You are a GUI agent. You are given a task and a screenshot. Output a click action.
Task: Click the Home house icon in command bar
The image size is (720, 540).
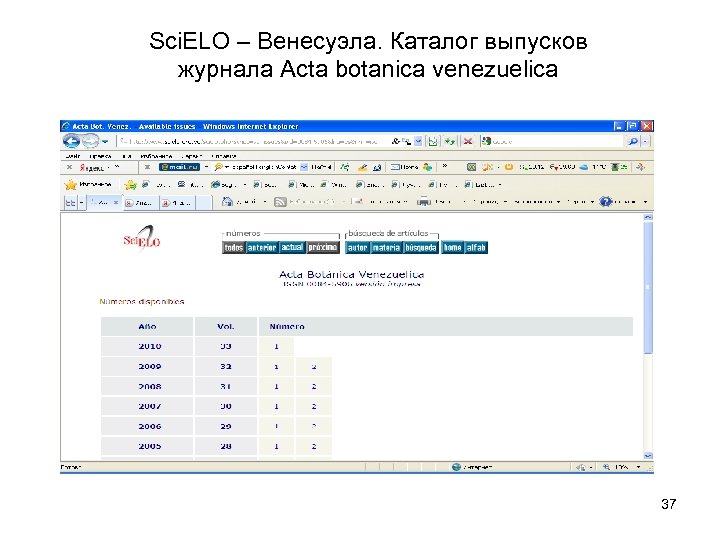227,202
